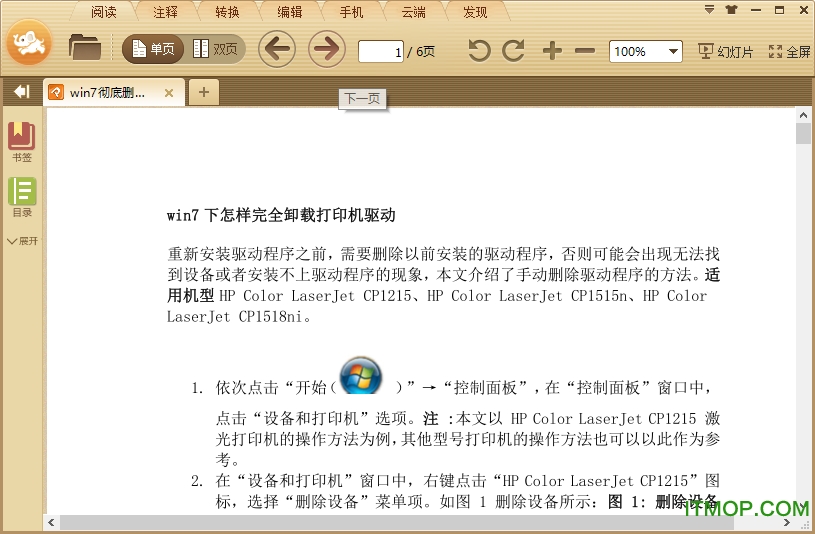The image size is (815, 534).
Task: Open the skin (shirt) icon
Action: (732, 9)
